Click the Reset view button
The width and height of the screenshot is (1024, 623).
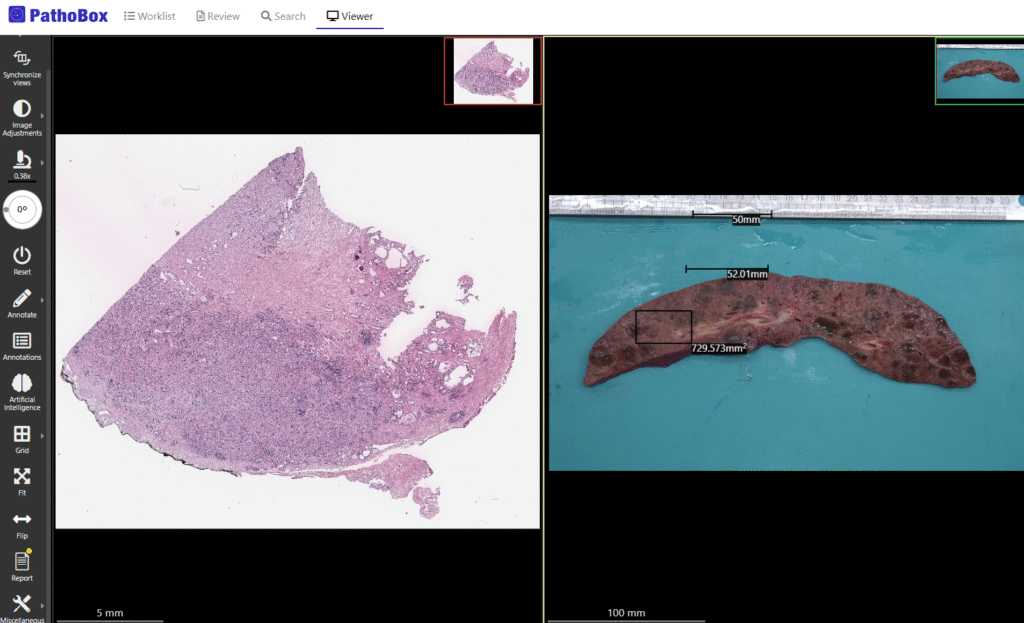(x=22, y=255)
